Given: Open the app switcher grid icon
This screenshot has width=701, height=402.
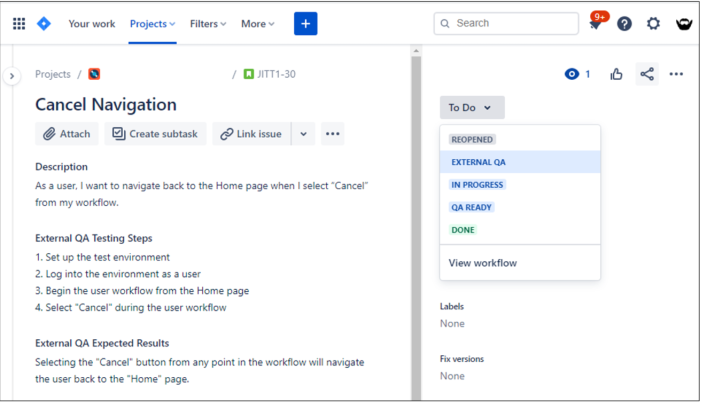Looking at the screenshot, I should pyautogui.click(x=19, y=23).
